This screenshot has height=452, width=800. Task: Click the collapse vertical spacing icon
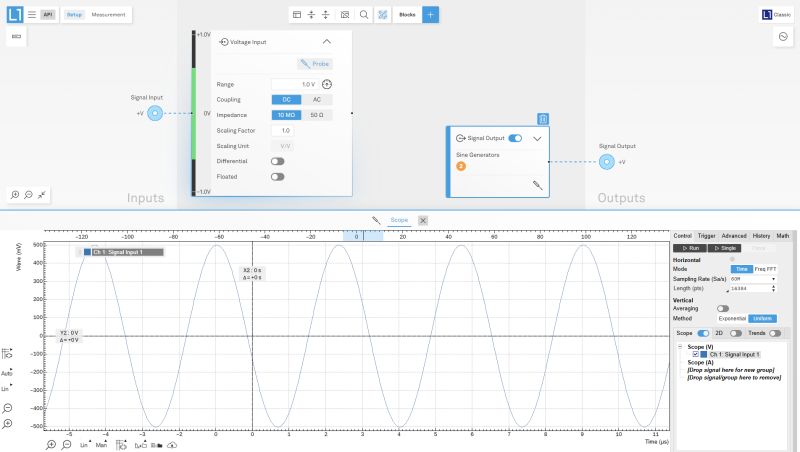pos(311,15)
